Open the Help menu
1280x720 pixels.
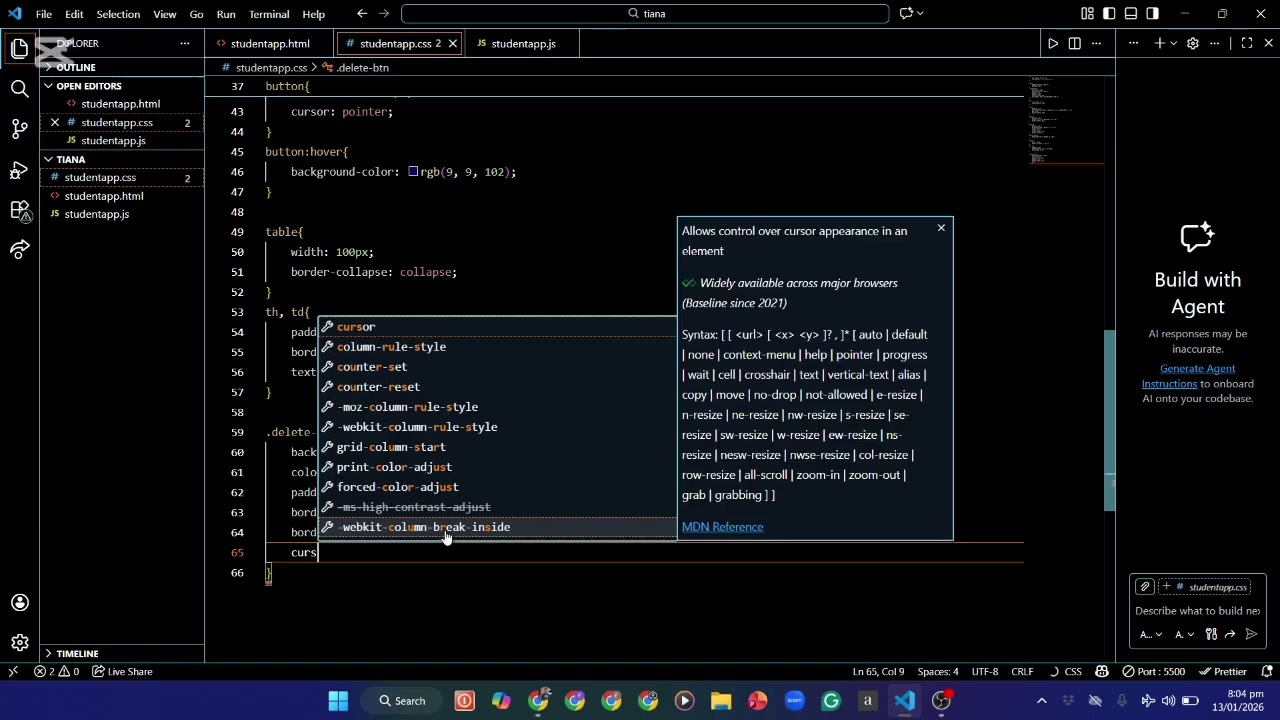tap(314, 14)
